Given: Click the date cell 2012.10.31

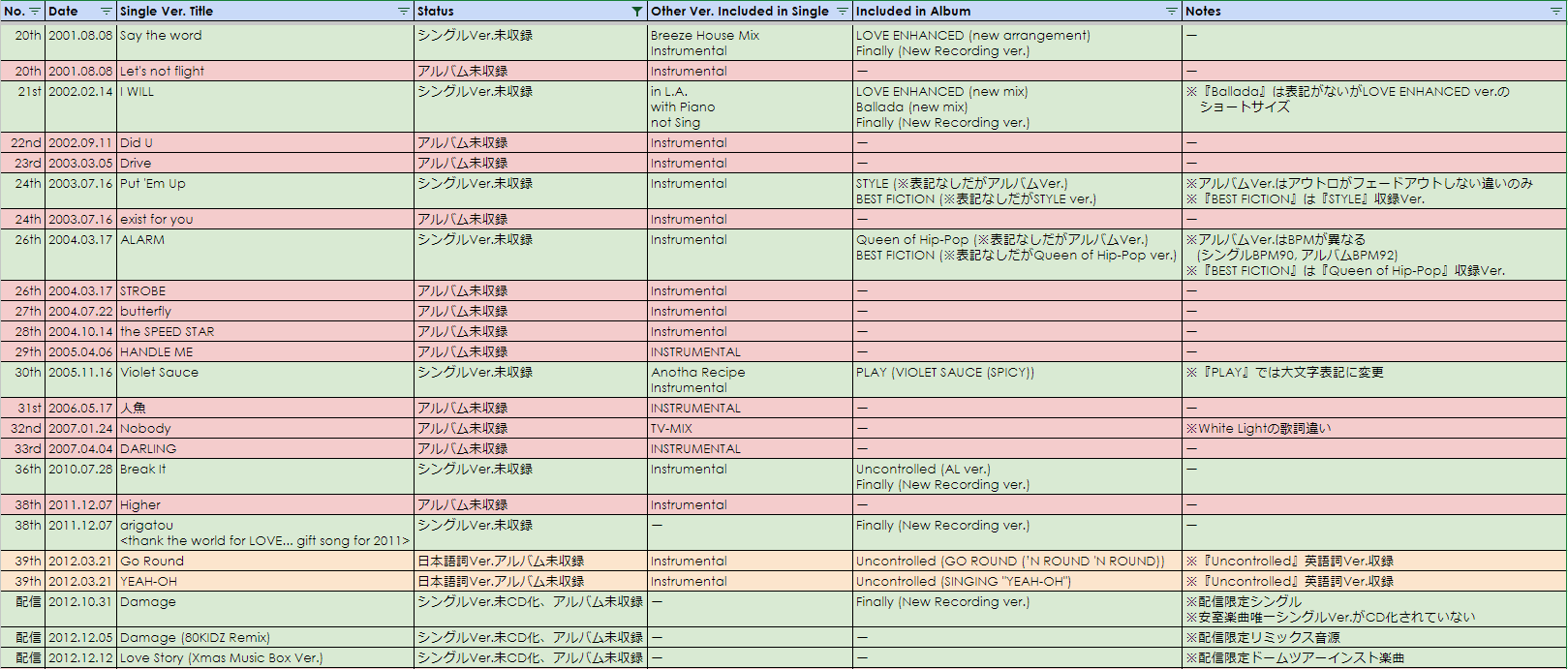Looking at the screenshot, I should [x=80, y=610].
